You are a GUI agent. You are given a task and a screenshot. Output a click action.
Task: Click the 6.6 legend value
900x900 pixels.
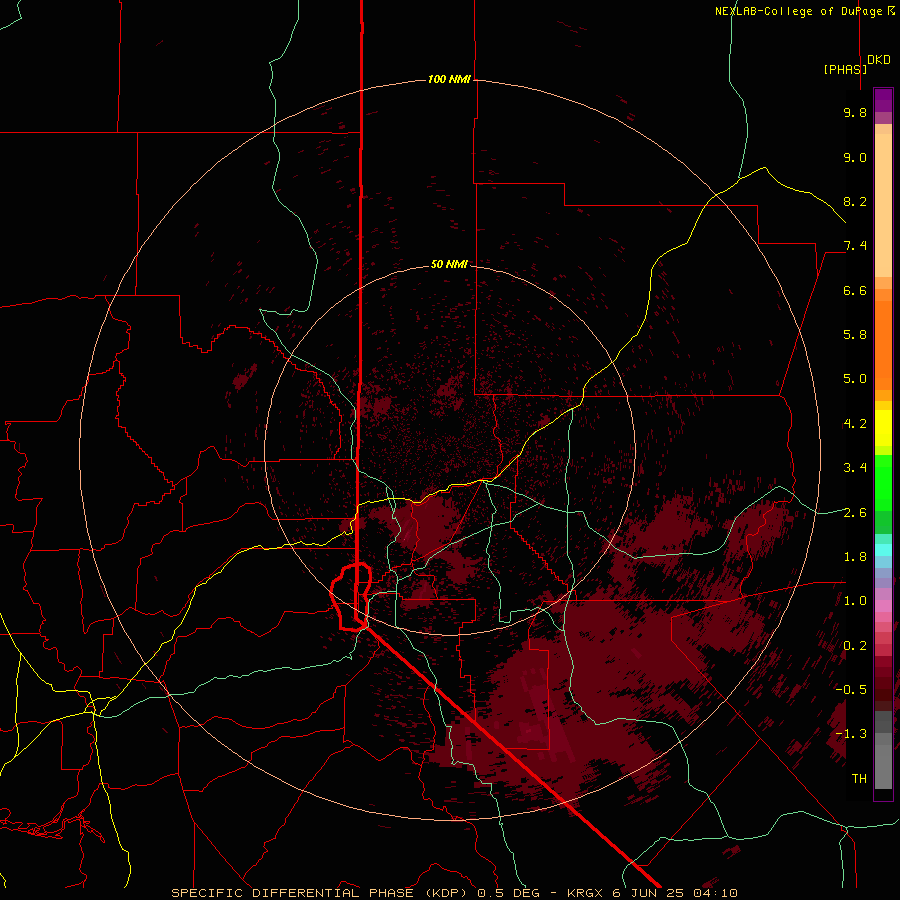coord(855,290)
